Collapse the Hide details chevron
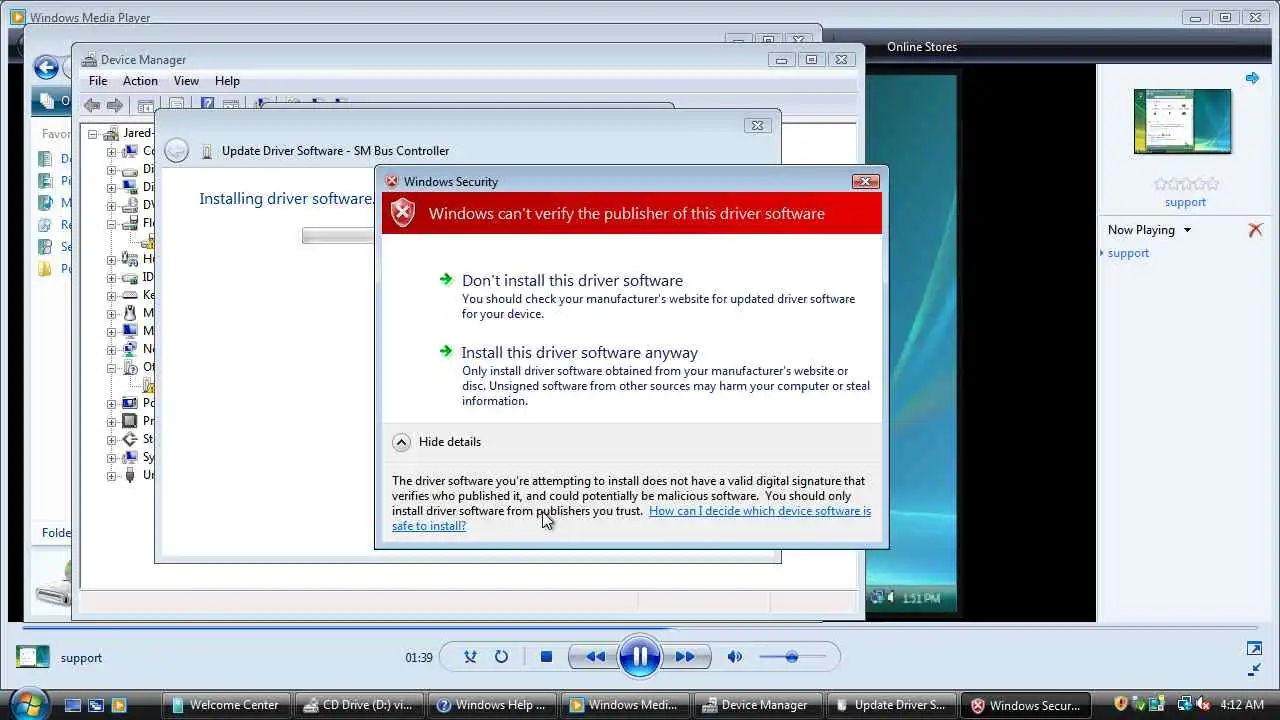 tap(401, 442)
